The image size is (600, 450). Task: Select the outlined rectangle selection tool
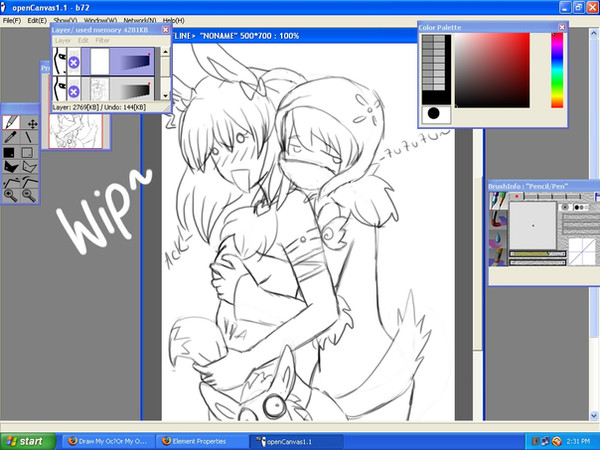28,153
